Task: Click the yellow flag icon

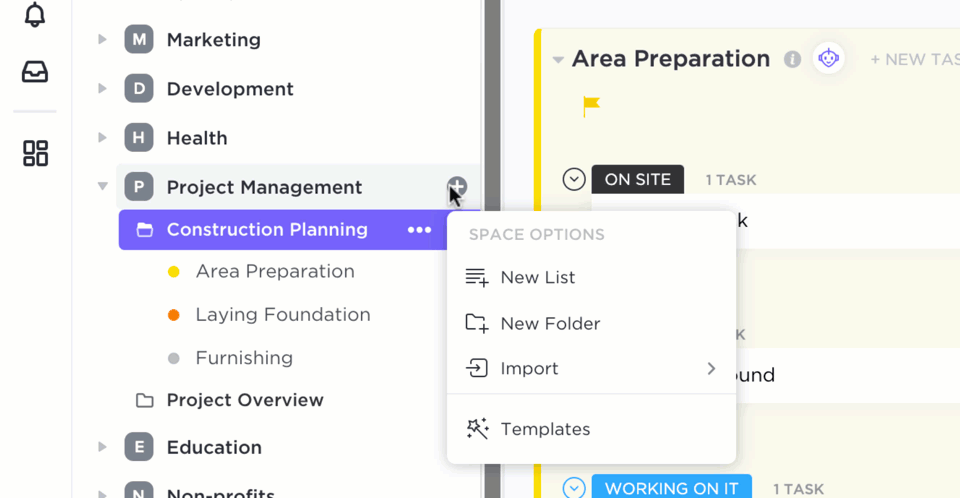Action: pos(591,105)
